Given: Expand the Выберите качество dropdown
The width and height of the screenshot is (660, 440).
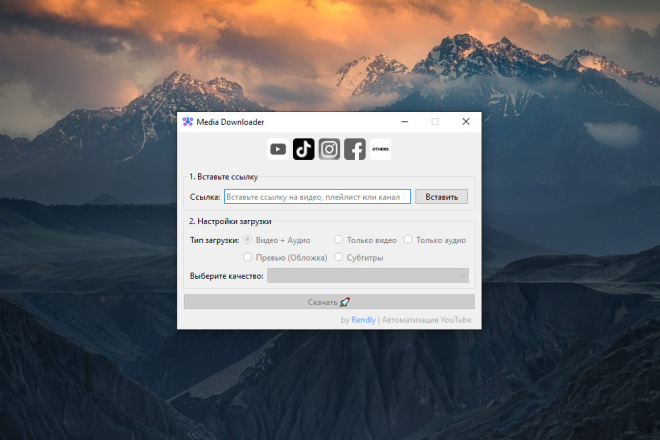Looking at the screenshot, I should [x=368, y=276].
